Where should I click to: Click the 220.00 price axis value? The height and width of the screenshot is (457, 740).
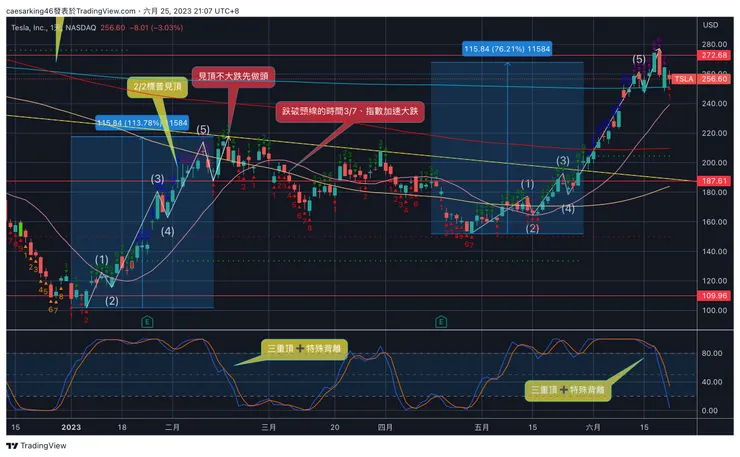(x=714, y=133)
